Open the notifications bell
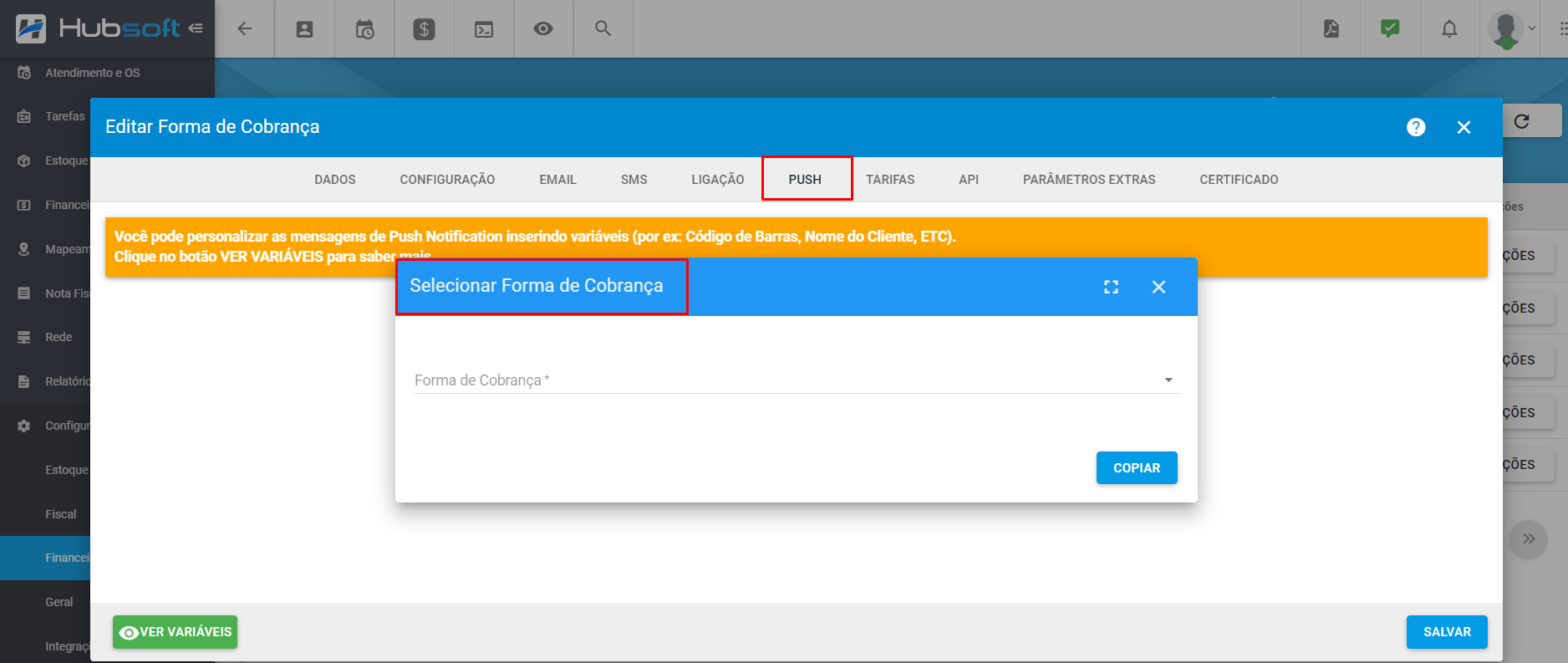The image size is (1568, 663). click(x=1449, y=28)
